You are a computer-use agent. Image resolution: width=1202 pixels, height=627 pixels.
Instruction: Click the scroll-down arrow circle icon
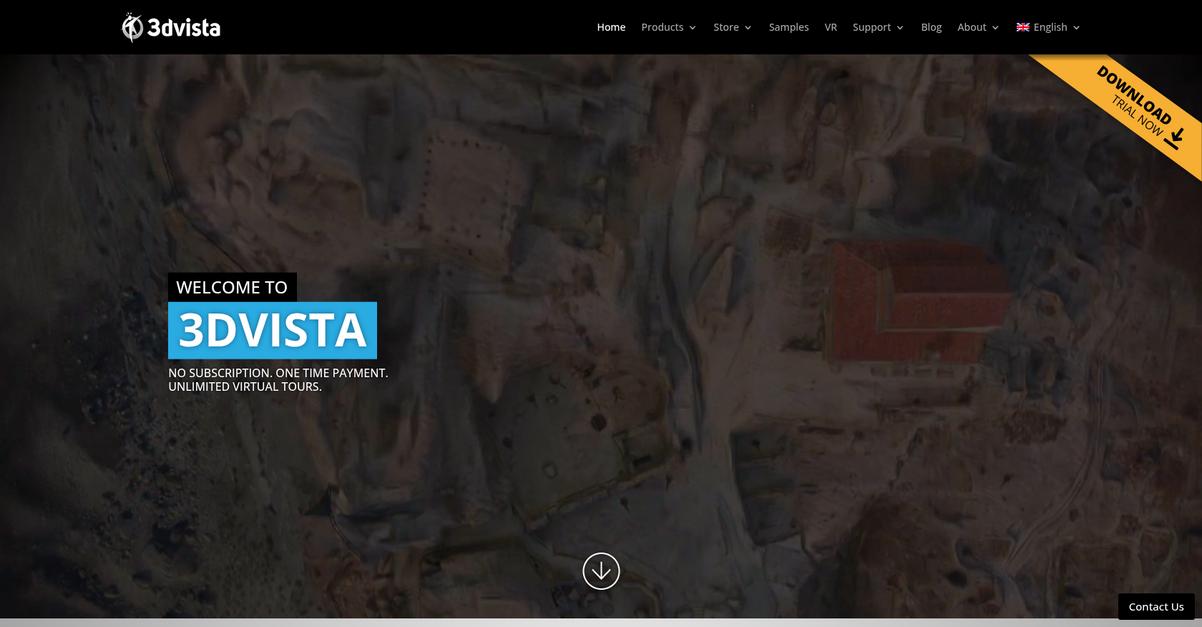click(601, 571)
